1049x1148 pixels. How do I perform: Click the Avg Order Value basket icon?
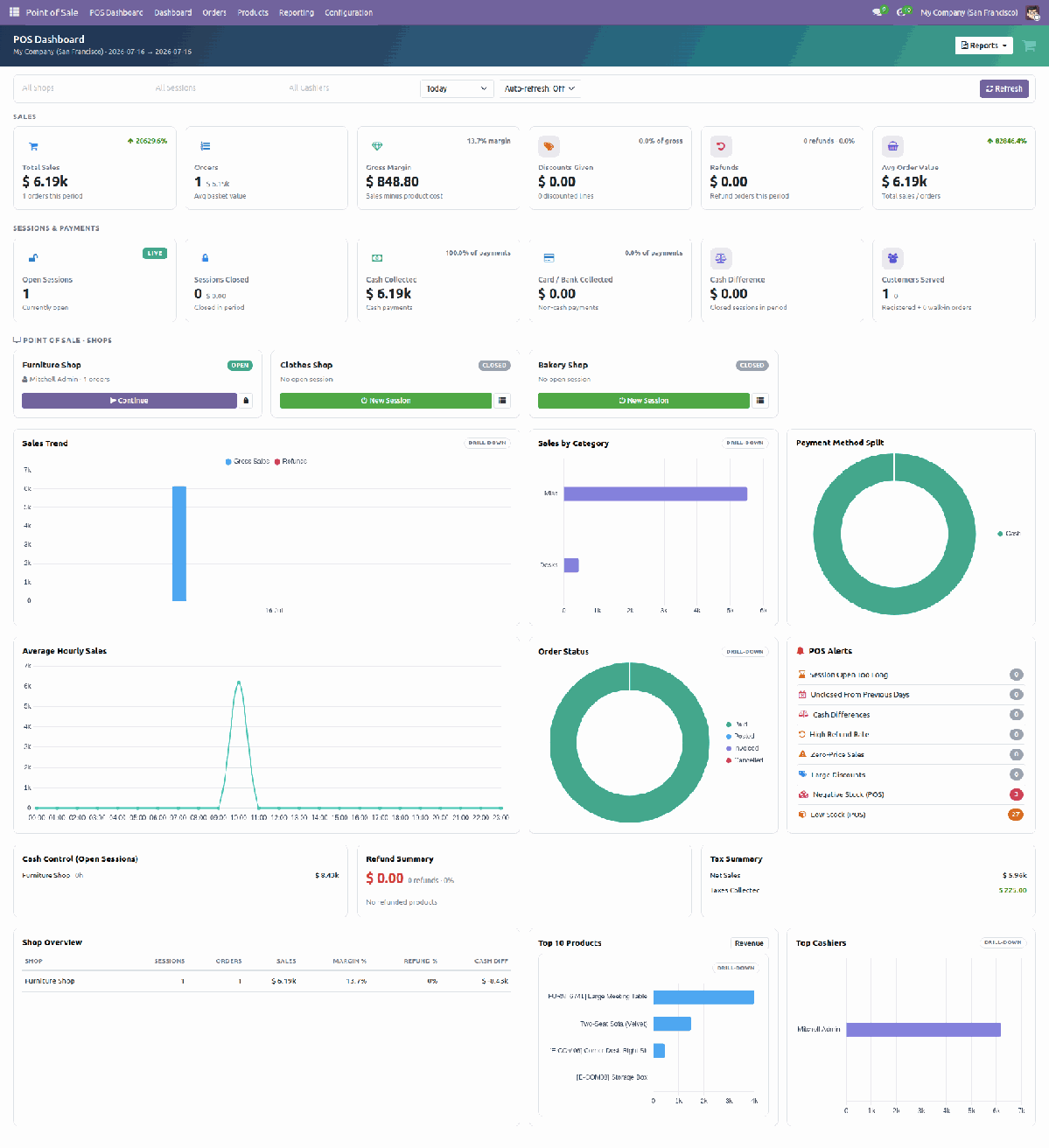coord(892,146)
